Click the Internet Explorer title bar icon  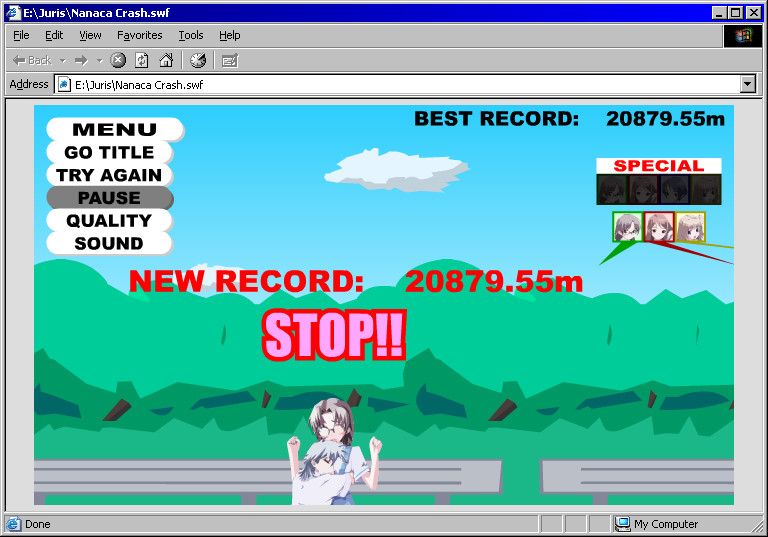pos(13,13)
